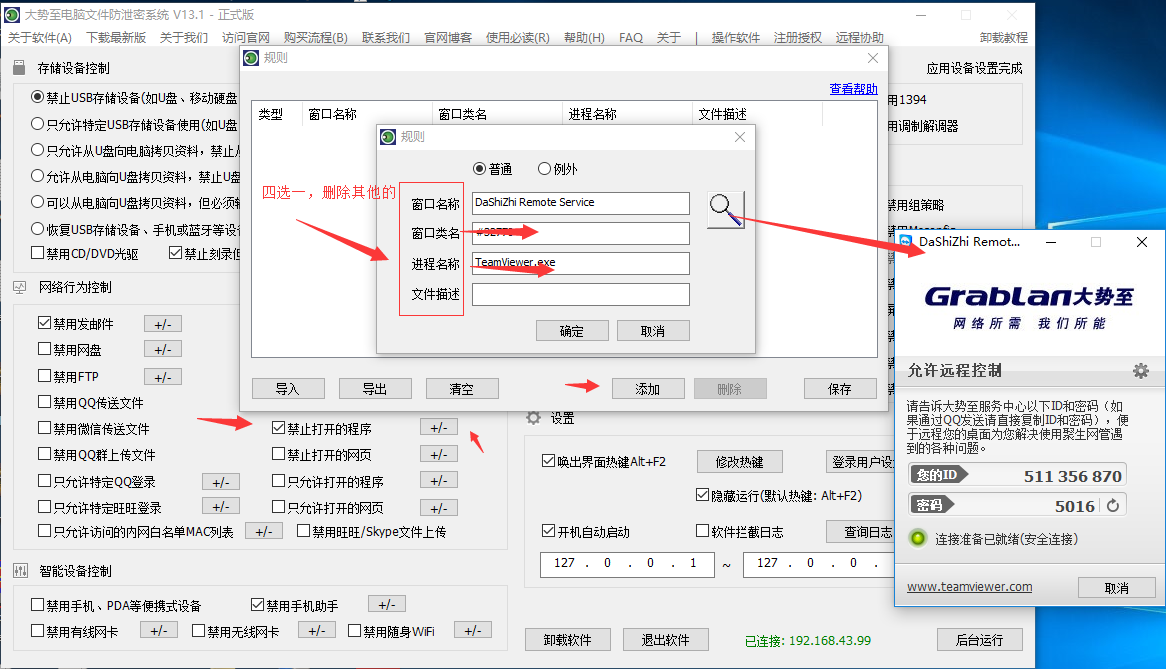Select 禁止USB存储设备 radio option
This screenshot has width=1166, height=669.
click(37, 97)
